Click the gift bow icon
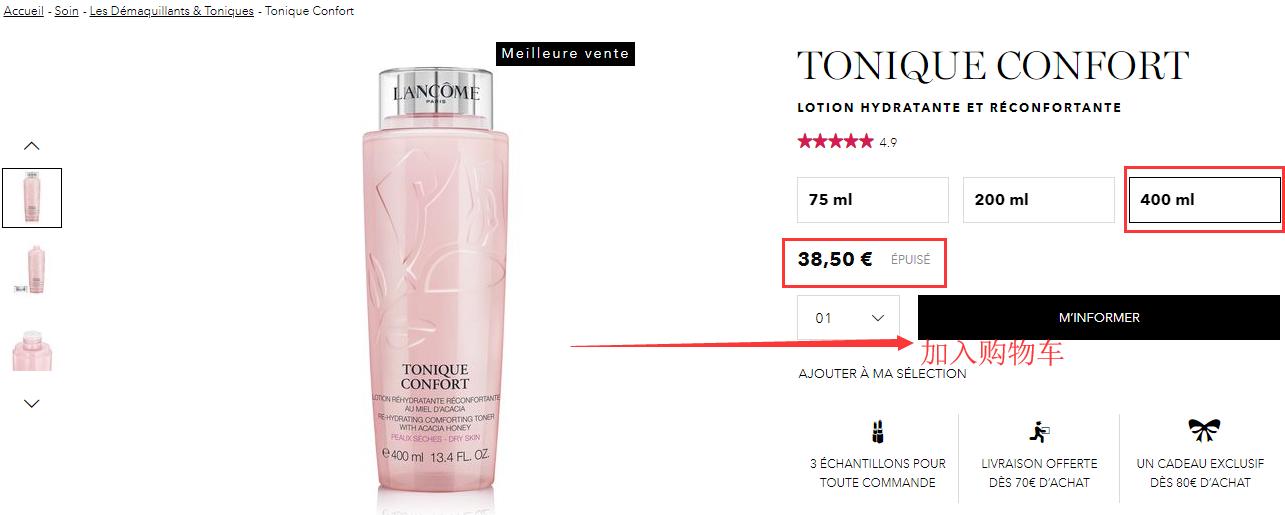 pyautogui.click(x=1200, y=431)
